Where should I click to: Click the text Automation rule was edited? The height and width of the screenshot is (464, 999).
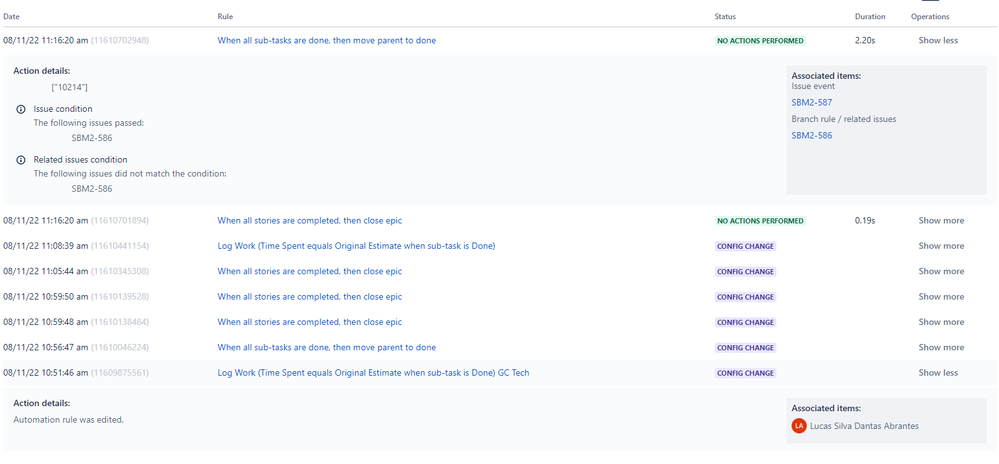[x=68, y=420]
